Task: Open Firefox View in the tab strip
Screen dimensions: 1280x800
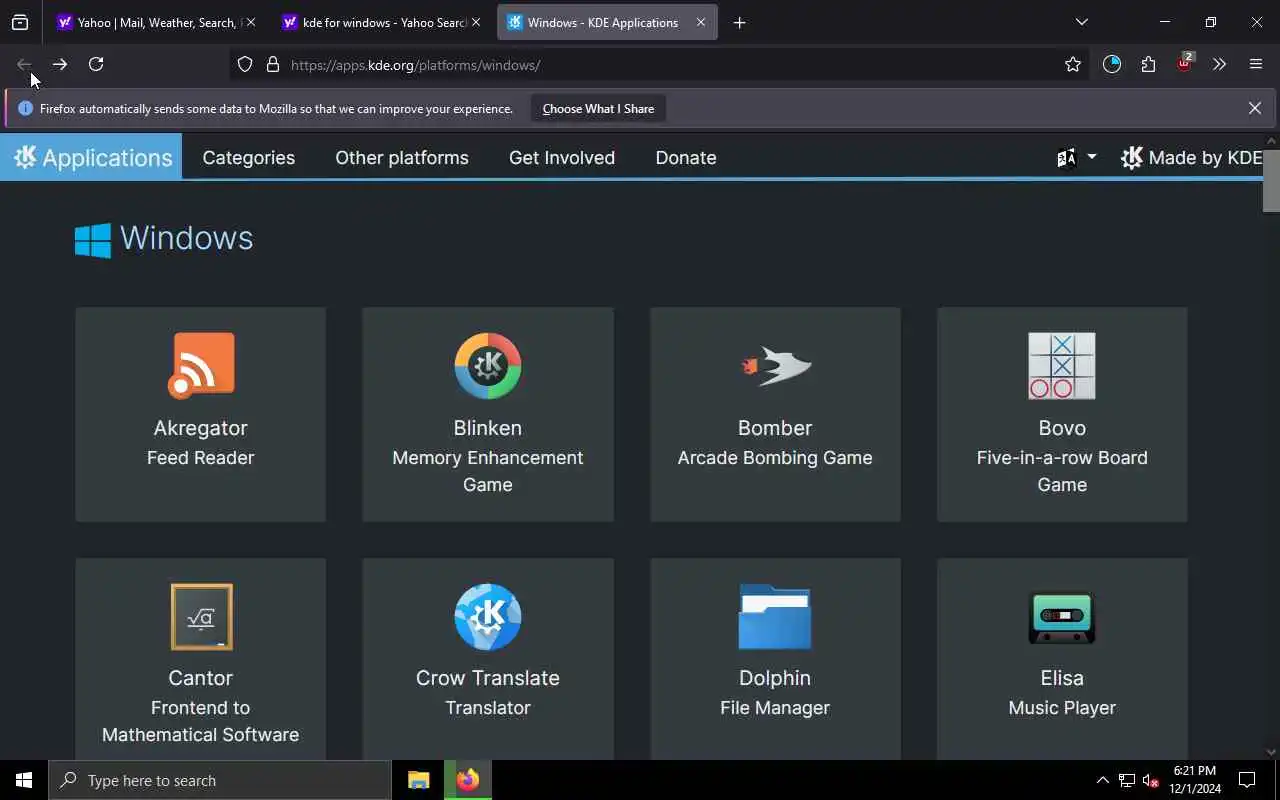Action: coord(20,22)
